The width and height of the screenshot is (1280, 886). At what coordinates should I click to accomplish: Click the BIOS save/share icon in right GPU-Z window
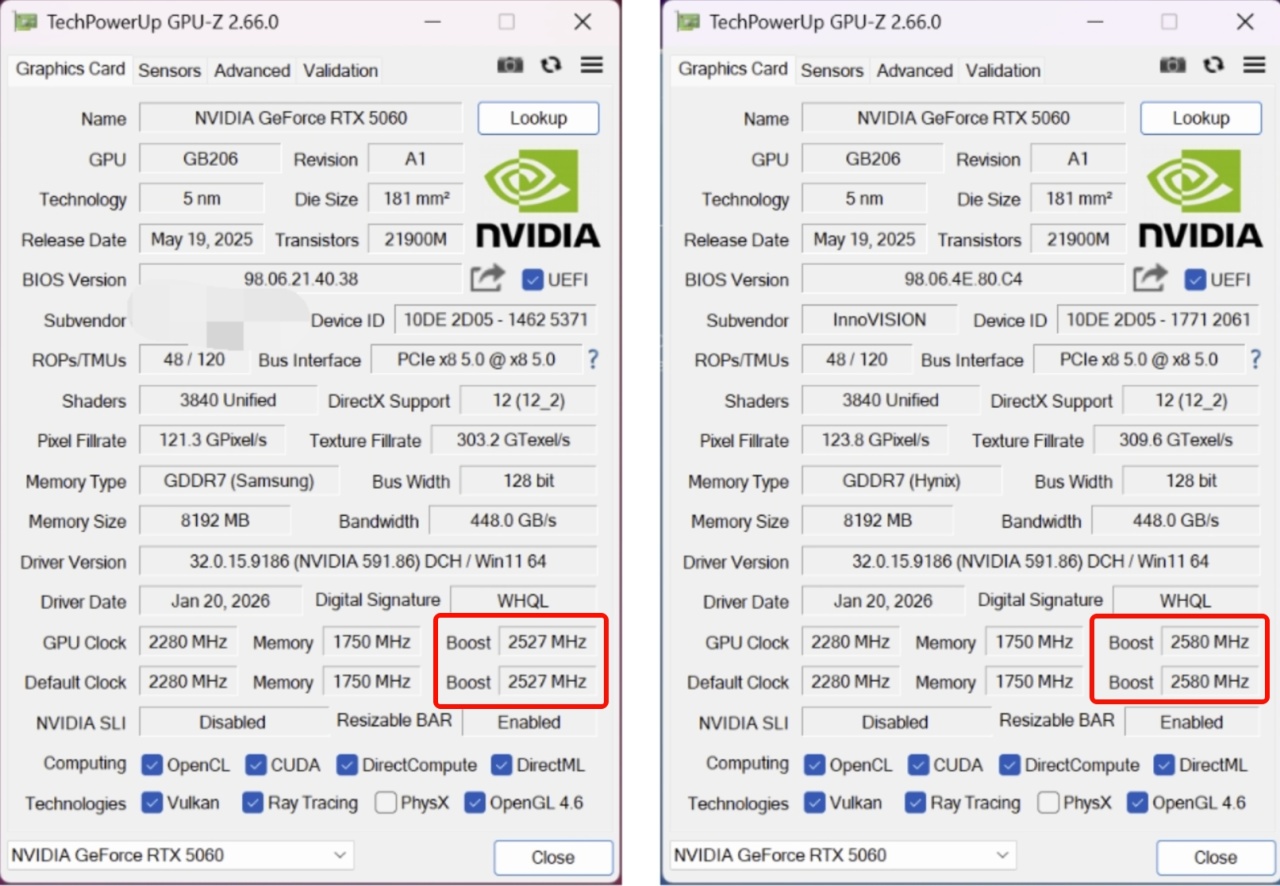tap(1150, 278)
